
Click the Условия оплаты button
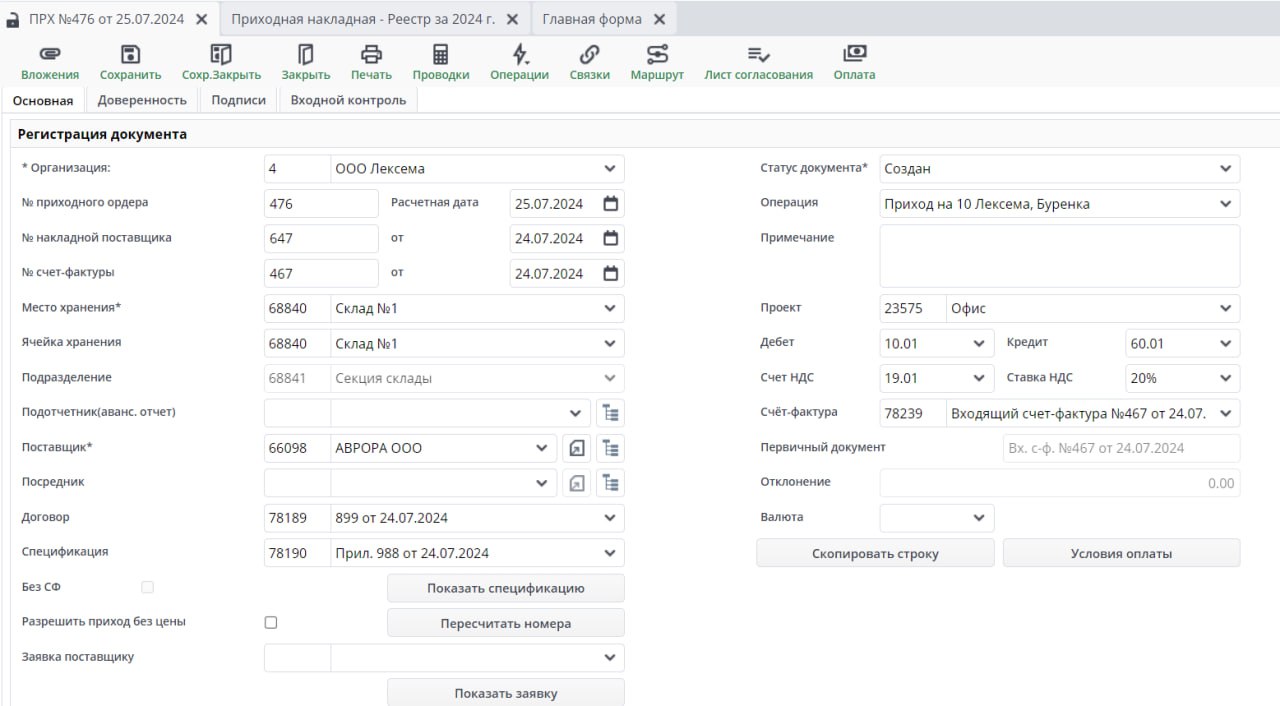click(1121, 553)
